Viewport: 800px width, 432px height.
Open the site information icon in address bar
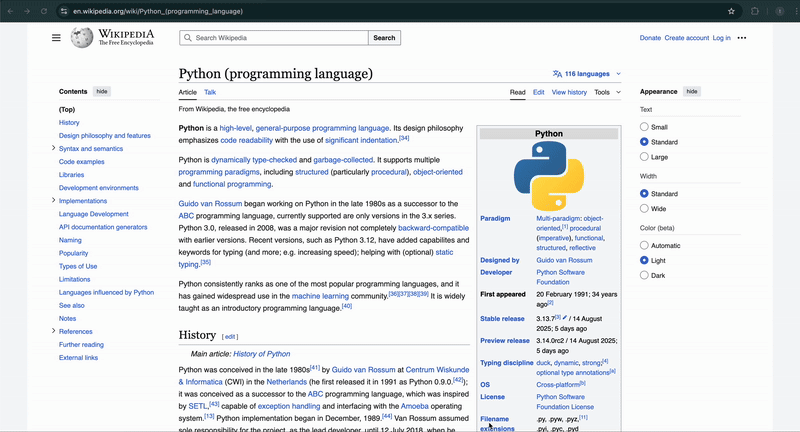[63, 11]
